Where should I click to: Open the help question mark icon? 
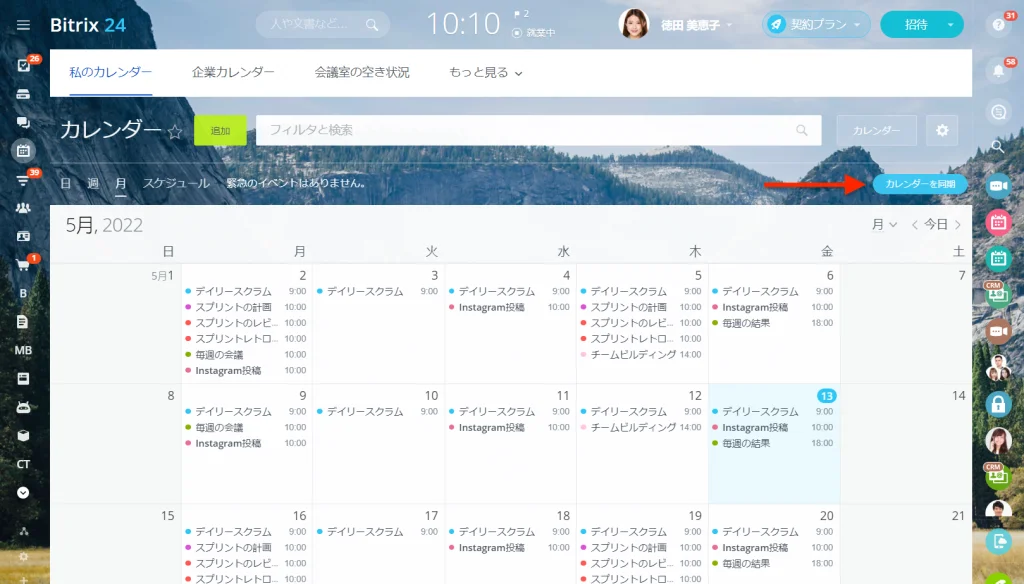click(x=998, y=25)
